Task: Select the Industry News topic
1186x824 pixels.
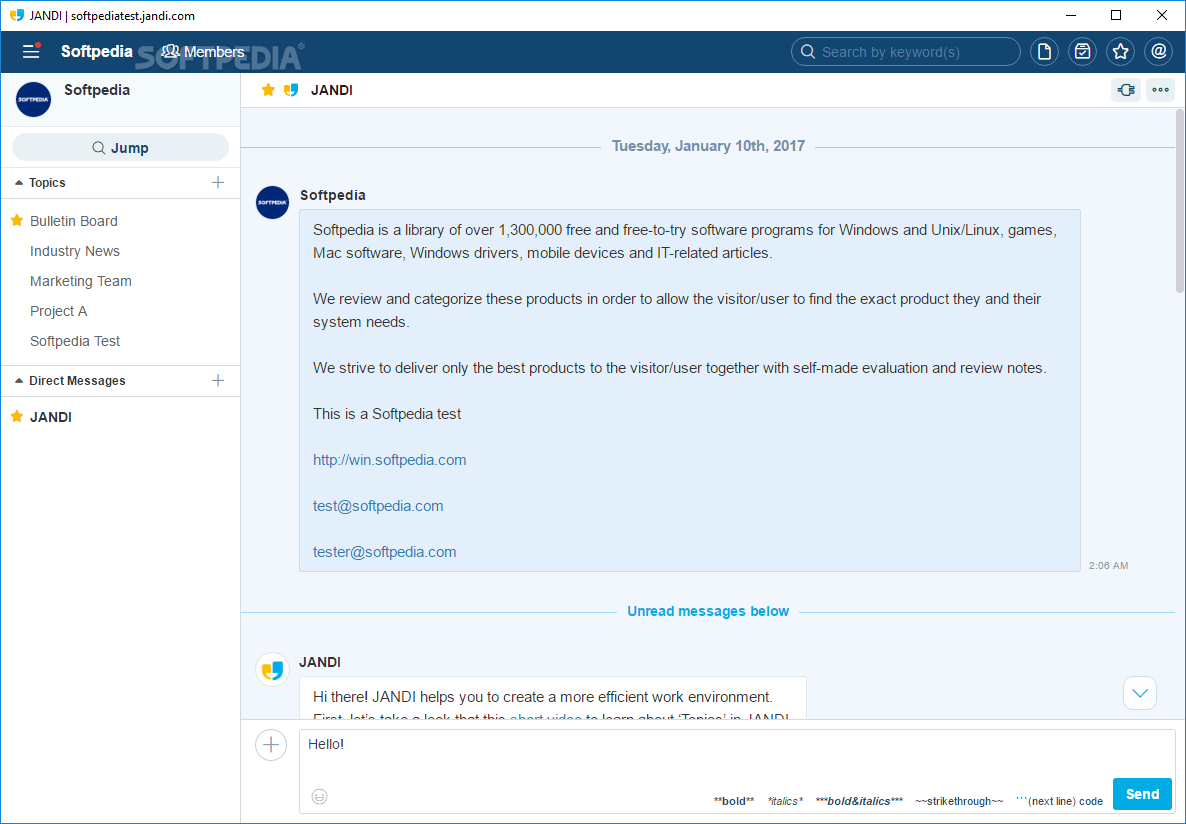Action: (75, 251)
